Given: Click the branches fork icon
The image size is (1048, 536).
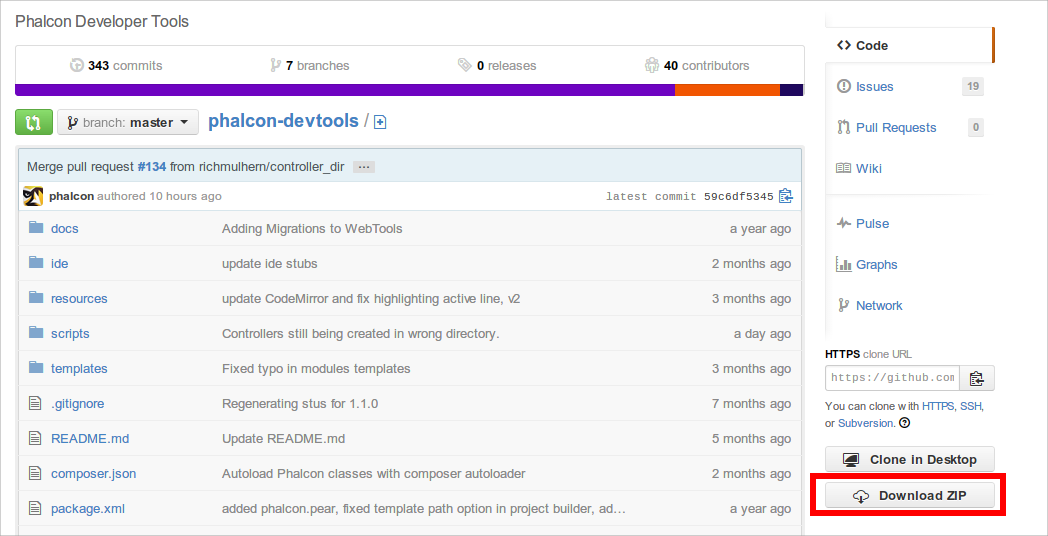Looking at the screenshot, I should (x=275, y=65).
